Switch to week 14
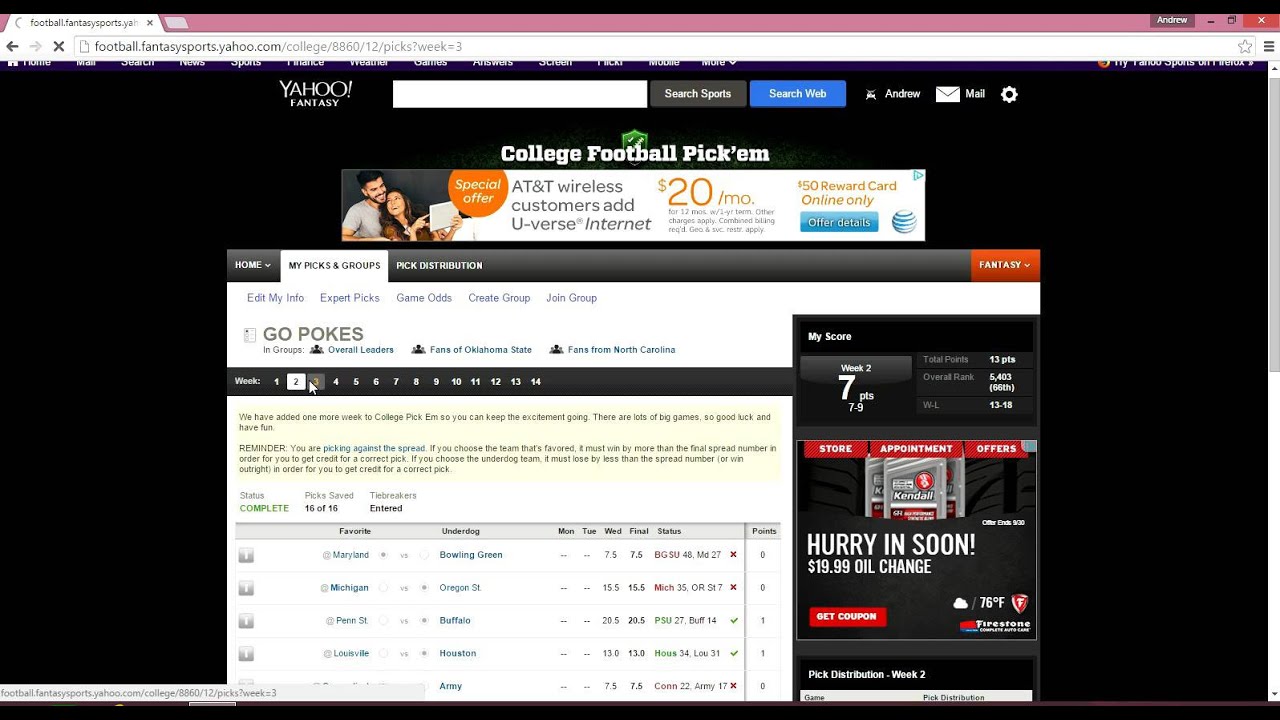 point(536,382)
